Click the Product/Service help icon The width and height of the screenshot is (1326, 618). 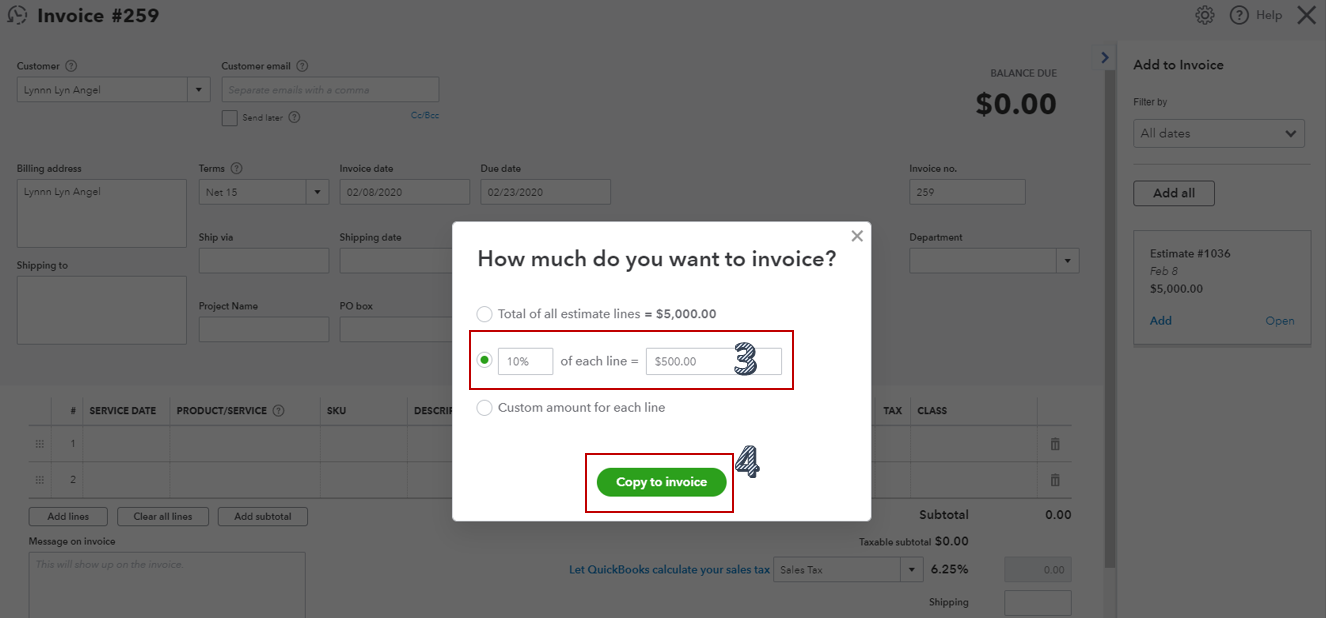pyautogui.click(x=278, y=410)
